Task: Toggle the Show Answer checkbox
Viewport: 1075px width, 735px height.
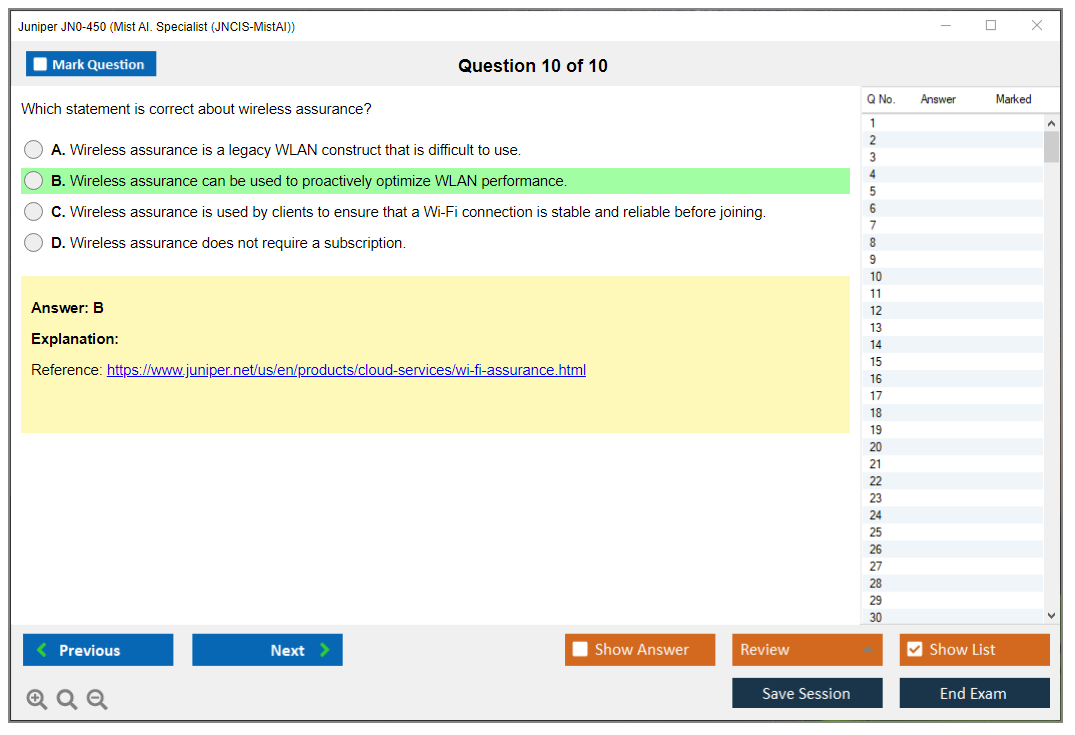Action: pos(581,650)
